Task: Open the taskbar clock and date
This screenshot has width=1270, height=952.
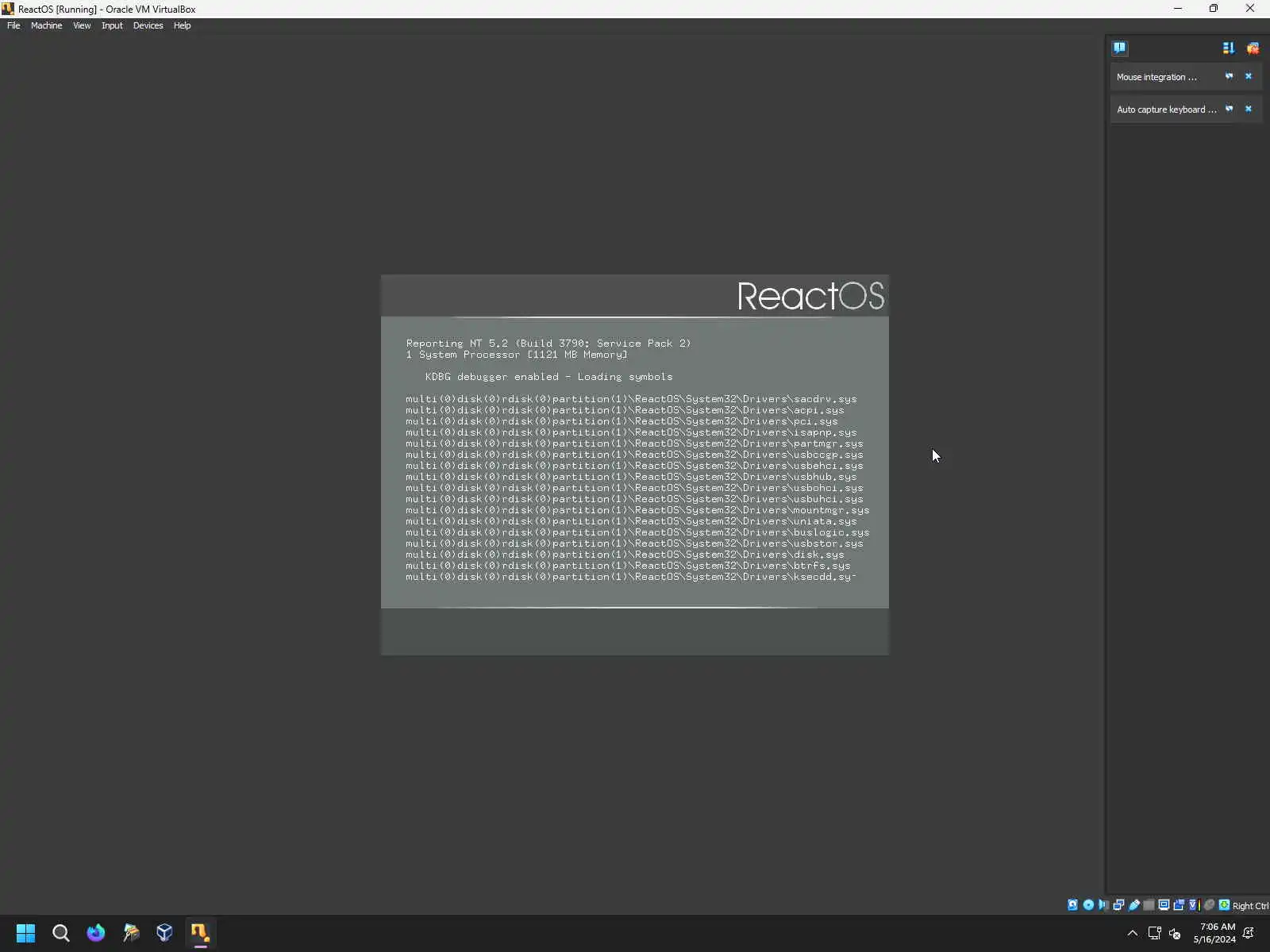Action: click(x=1214, y=933)
